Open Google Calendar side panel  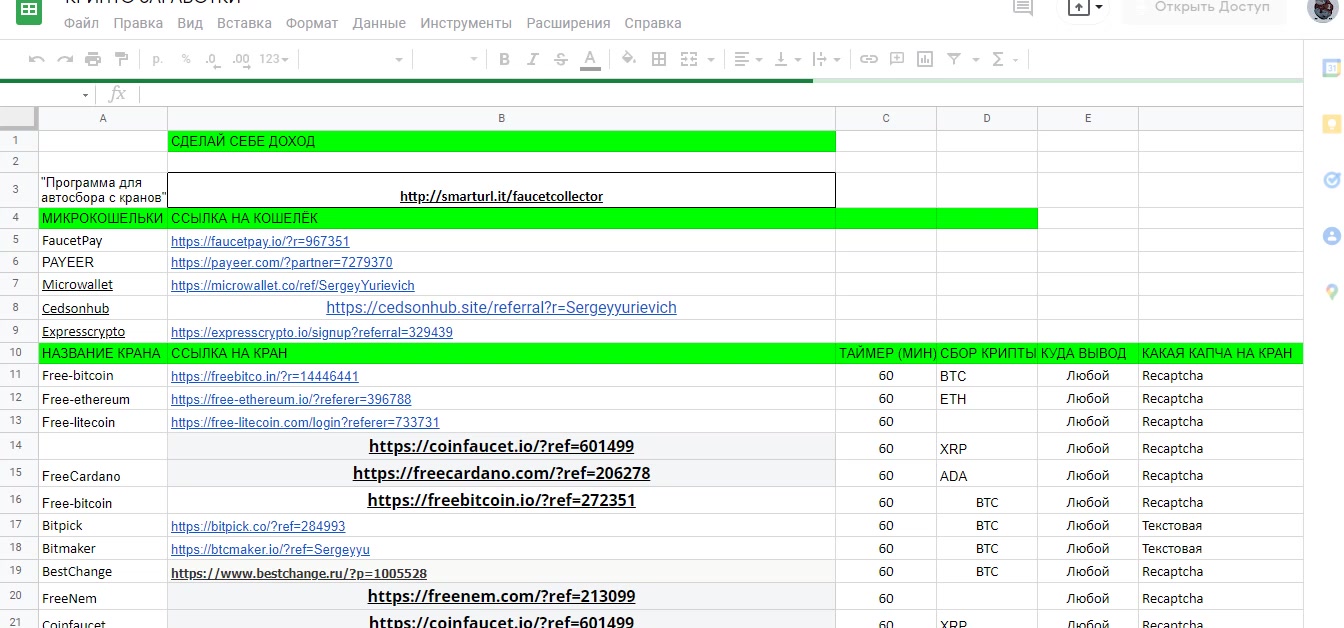pyautogui.click(x=1331, y=68)
